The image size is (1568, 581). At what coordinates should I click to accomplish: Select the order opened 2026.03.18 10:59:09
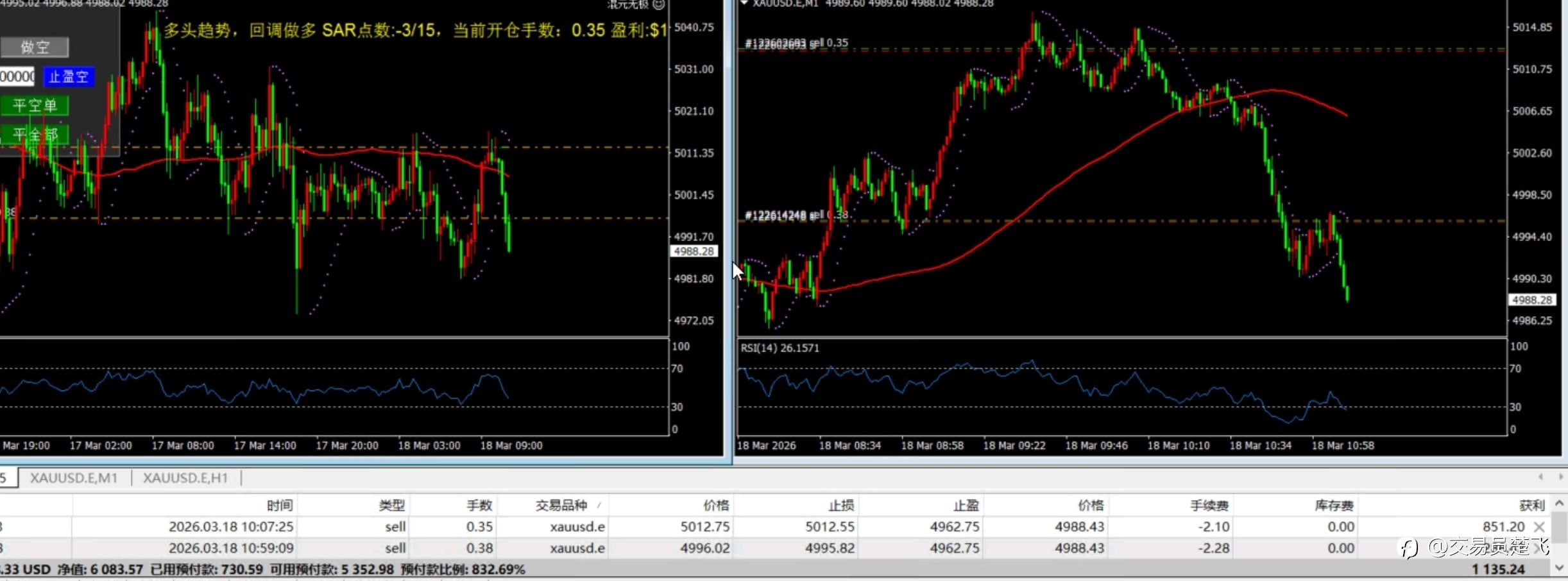click(x=775, y=548)
